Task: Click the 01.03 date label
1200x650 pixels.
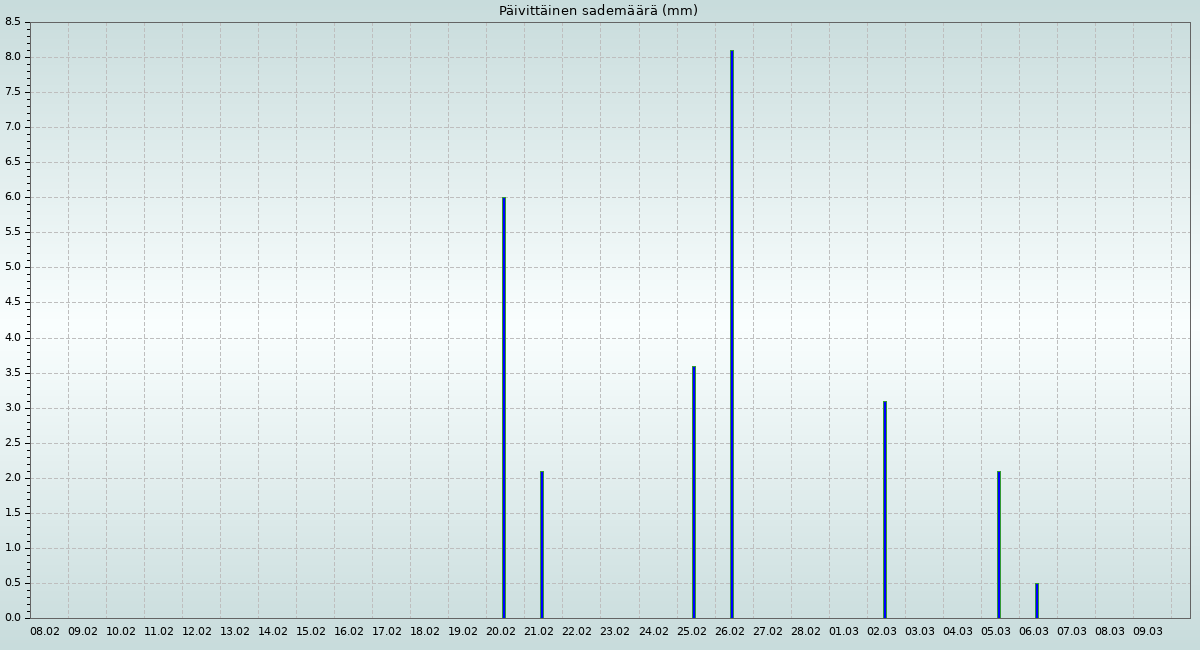Action: point(844,632)
